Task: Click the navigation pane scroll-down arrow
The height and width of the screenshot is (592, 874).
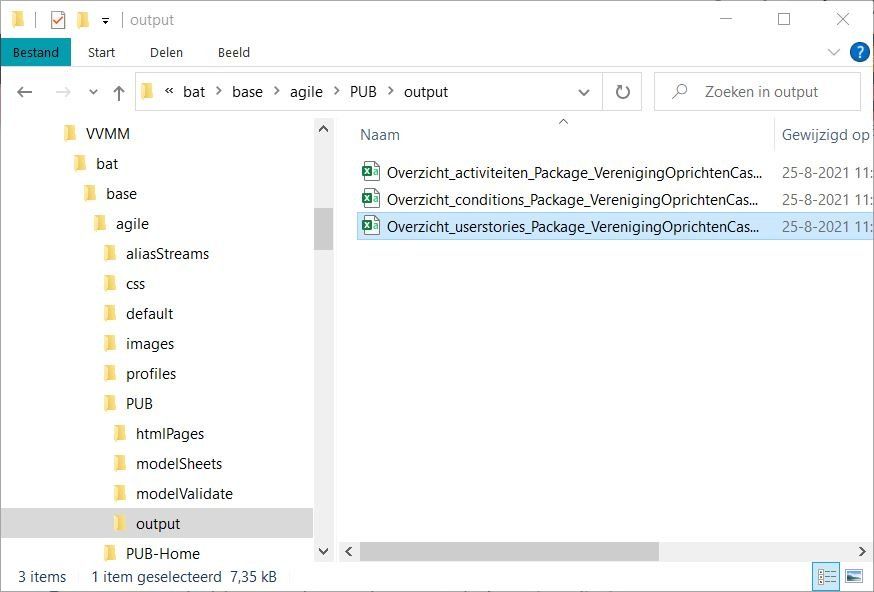Action: [323, 552]
